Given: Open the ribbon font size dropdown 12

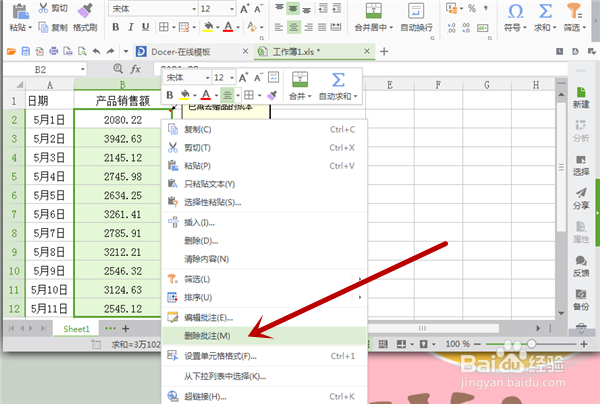Looking at the screenshot, I should pos(232,9).
